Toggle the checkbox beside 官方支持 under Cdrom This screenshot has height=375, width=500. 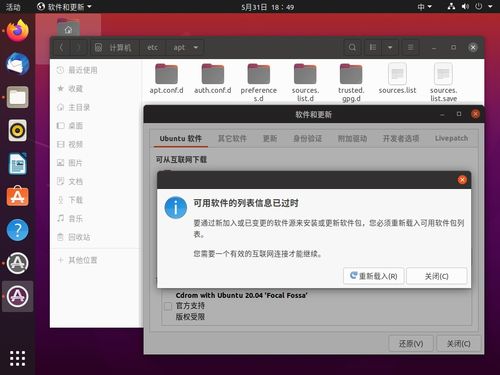pyautogui.click(x=168, y=306)
